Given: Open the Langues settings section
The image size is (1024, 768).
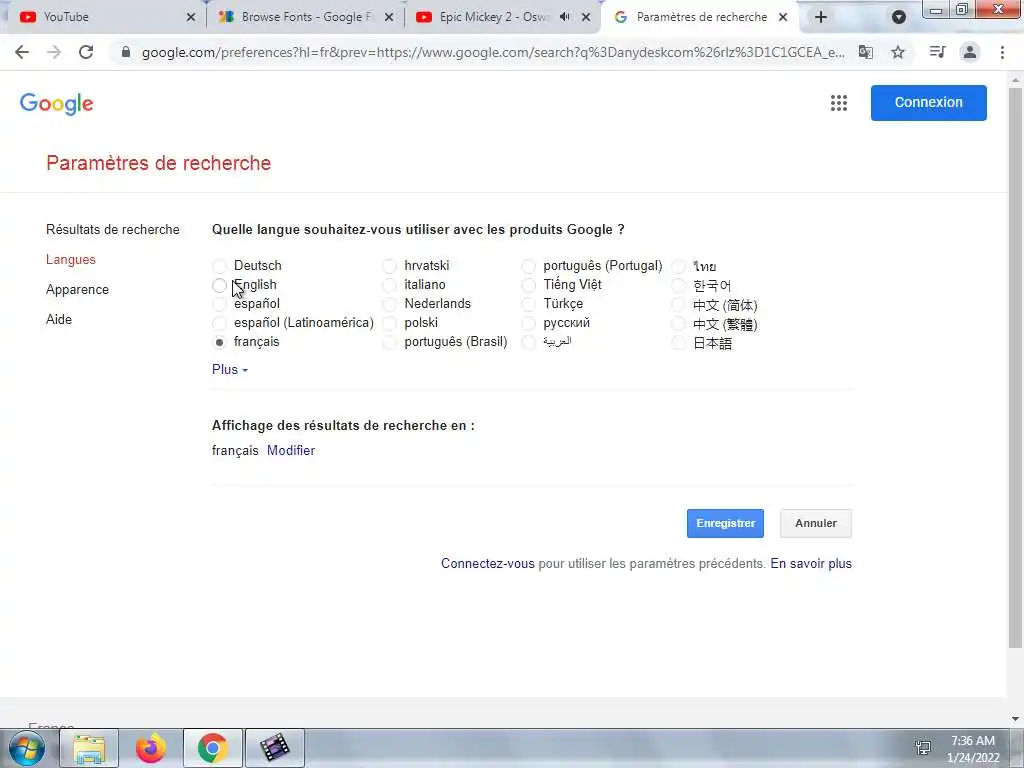Looking at the screenshot, I should tap(71, 260).
